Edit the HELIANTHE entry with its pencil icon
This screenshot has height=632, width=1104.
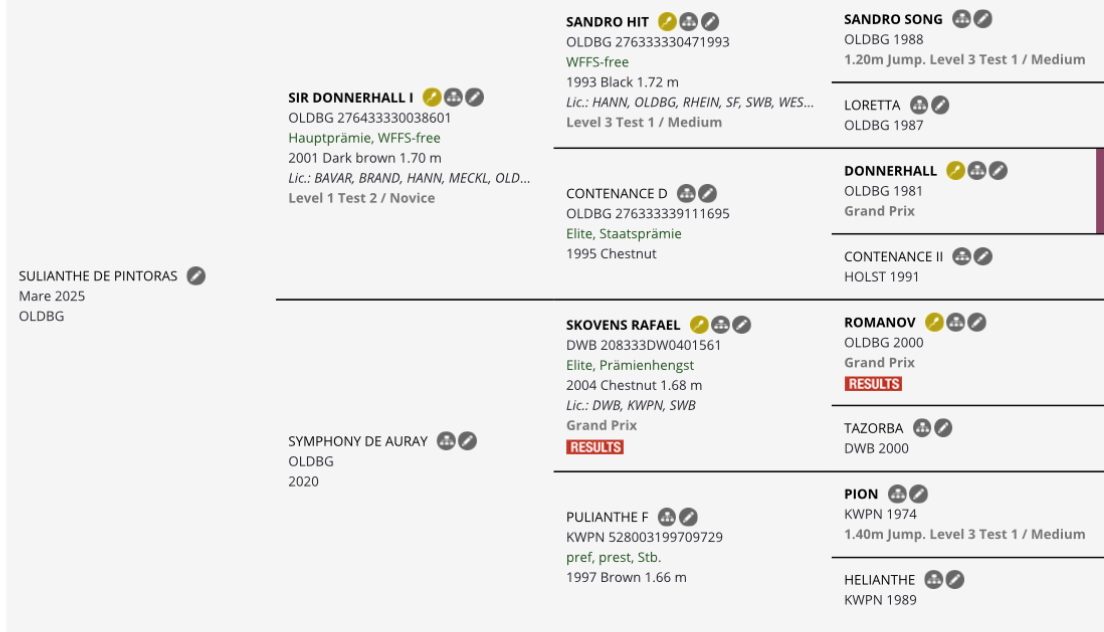(x=955, y=580)
